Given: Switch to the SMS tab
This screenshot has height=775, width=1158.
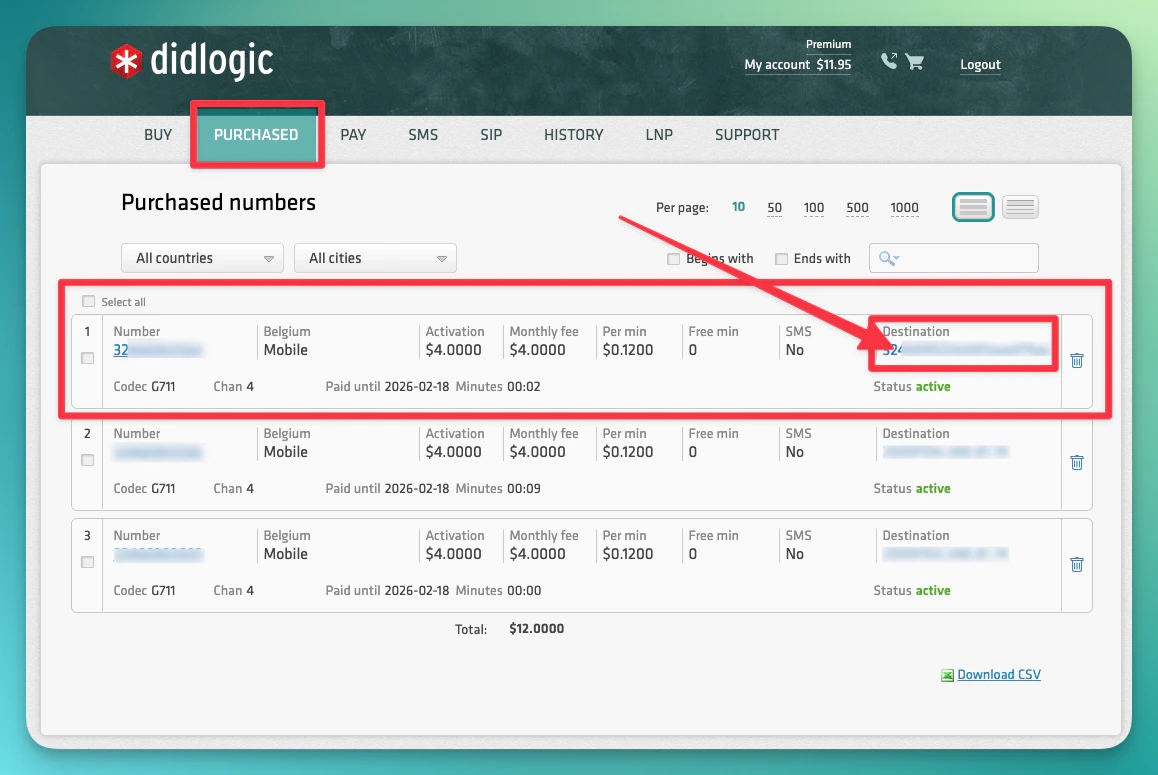Looking at the screenshot, I should click(423, 135).
